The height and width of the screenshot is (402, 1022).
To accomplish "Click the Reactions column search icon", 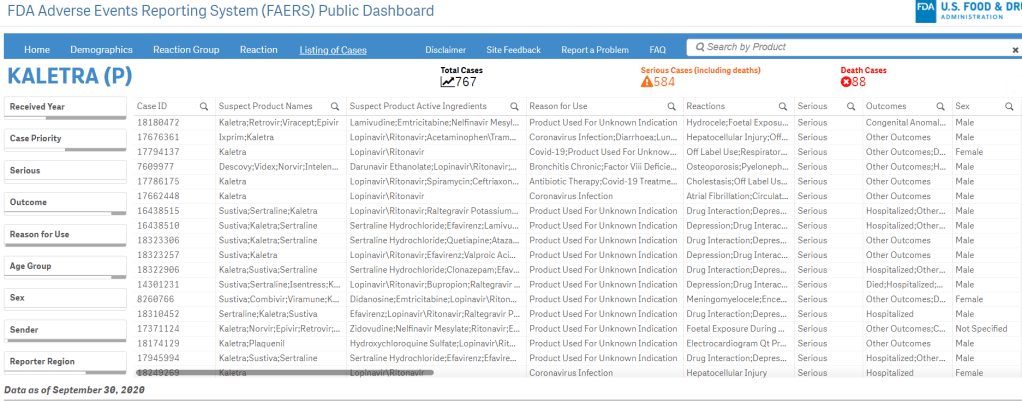I will [783, 106].
